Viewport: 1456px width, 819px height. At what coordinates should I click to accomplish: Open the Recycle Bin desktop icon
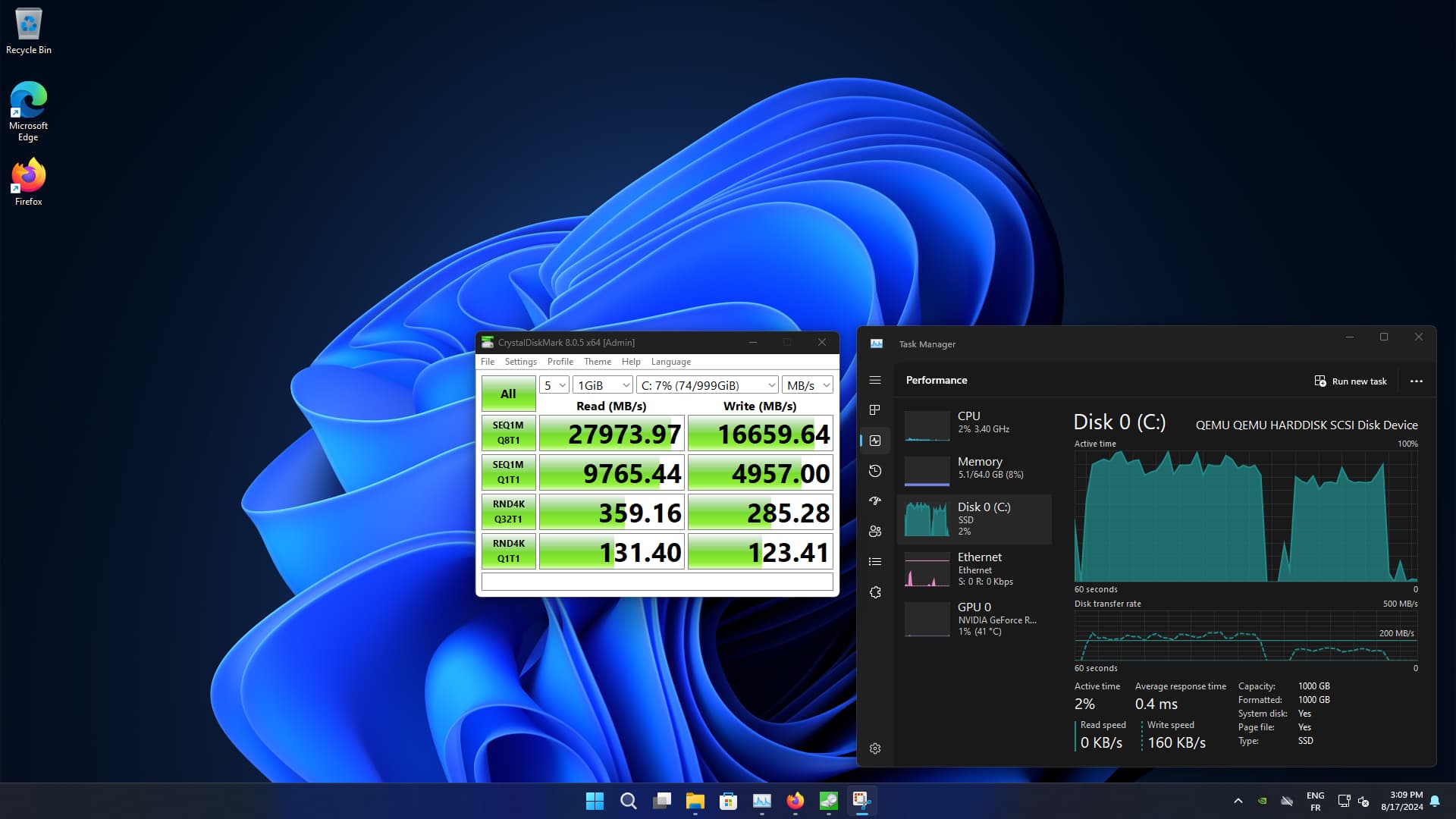click(29, 32)
